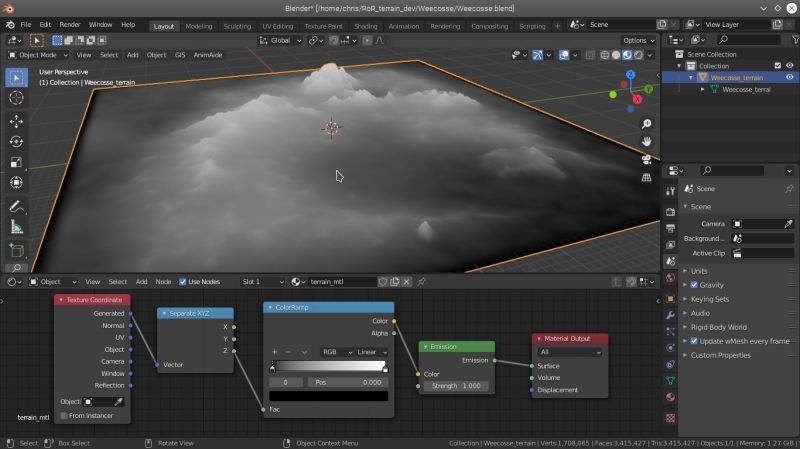The height and width of the screenshot is (449, 800).
Task: Open the AnimAide menu
Action: (208, 55)
